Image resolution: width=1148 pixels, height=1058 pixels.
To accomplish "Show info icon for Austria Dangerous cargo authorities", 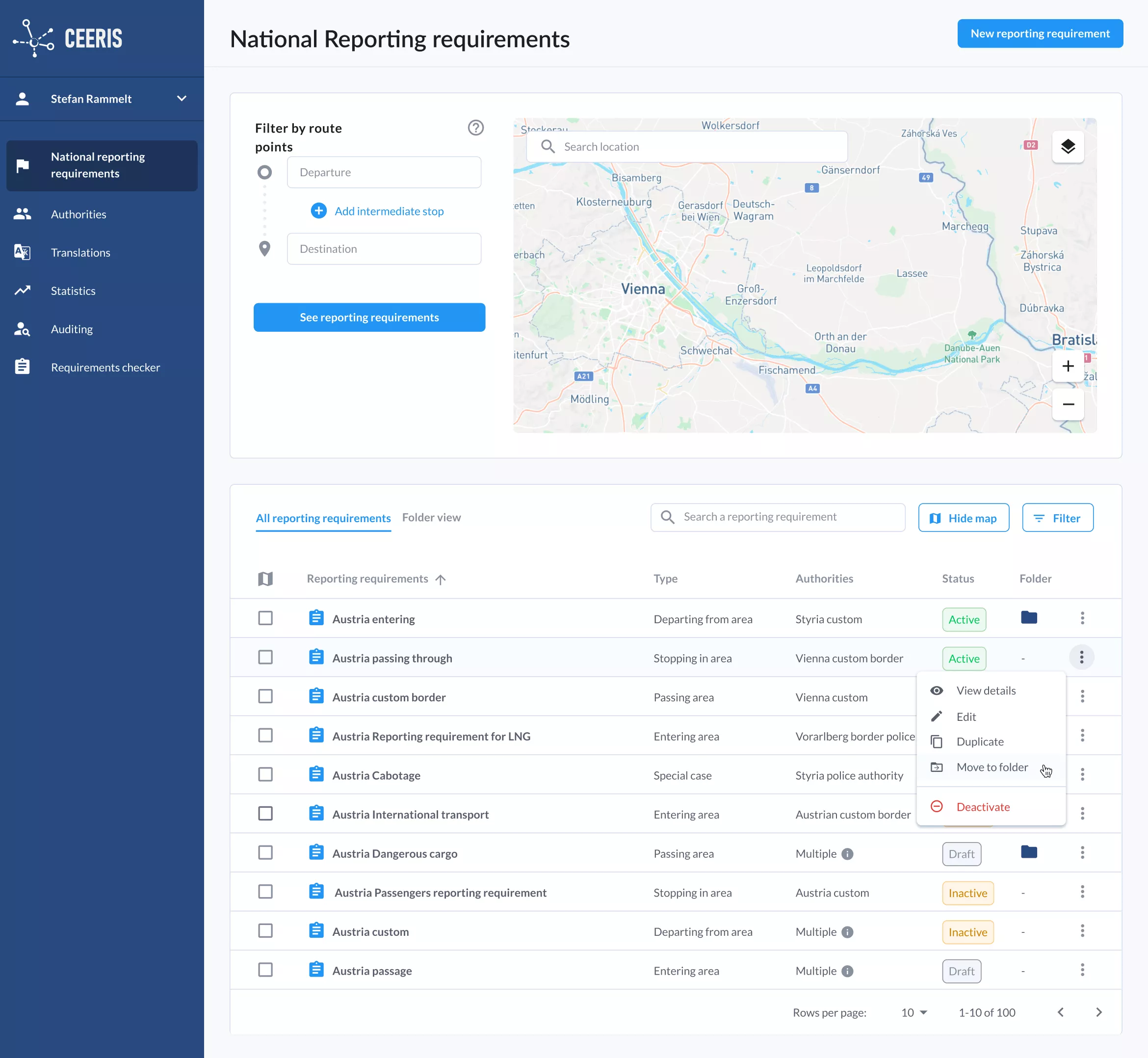I will pyautogui.click(x=848, y=854).
